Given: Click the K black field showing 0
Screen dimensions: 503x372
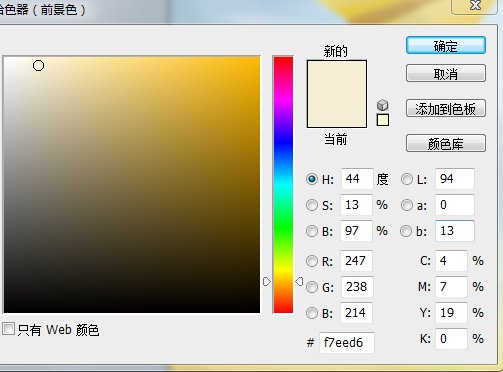Looking at the screenshot, I should point(451,339).
